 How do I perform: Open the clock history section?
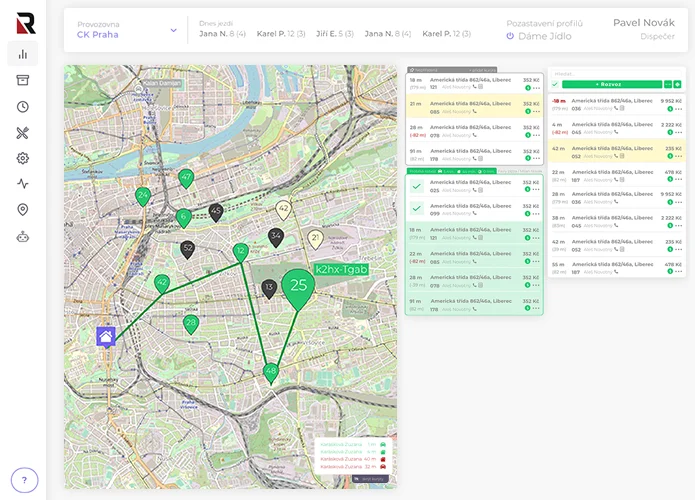click(x=22, y=106)
